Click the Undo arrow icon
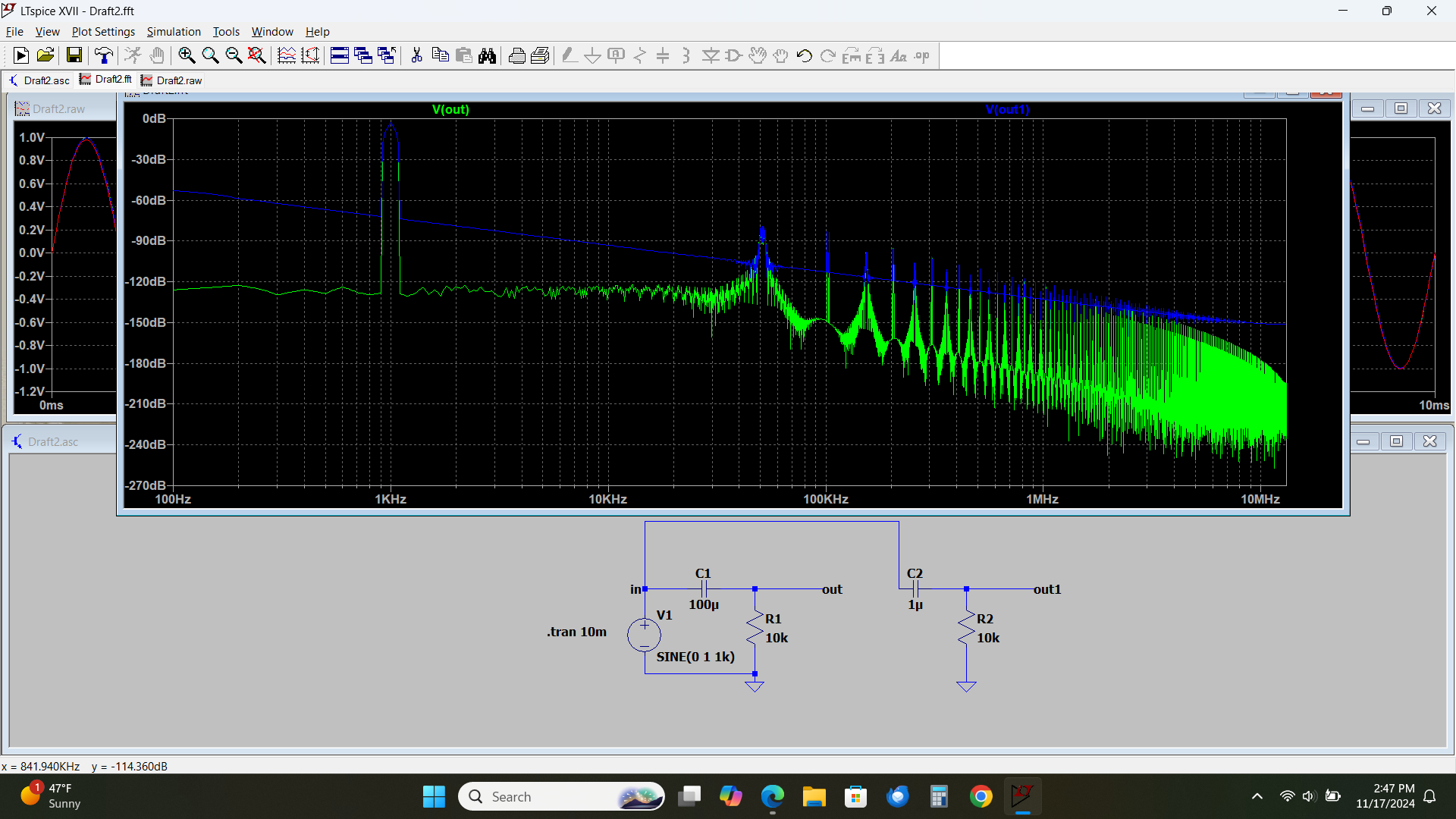Screen dimensions: 1456x819 805,55
